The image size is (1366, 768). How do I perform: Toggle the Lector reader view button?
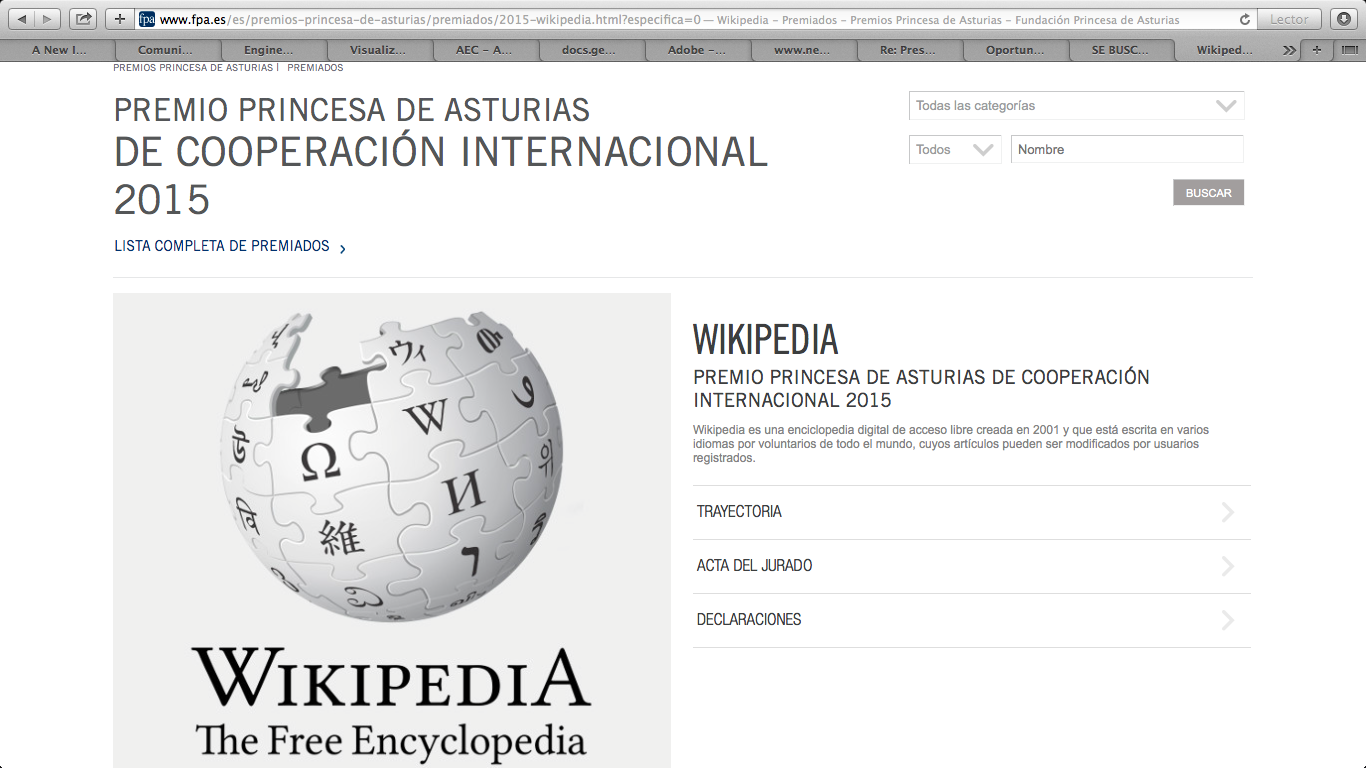pyautogui.click(x=1289, y=19)
